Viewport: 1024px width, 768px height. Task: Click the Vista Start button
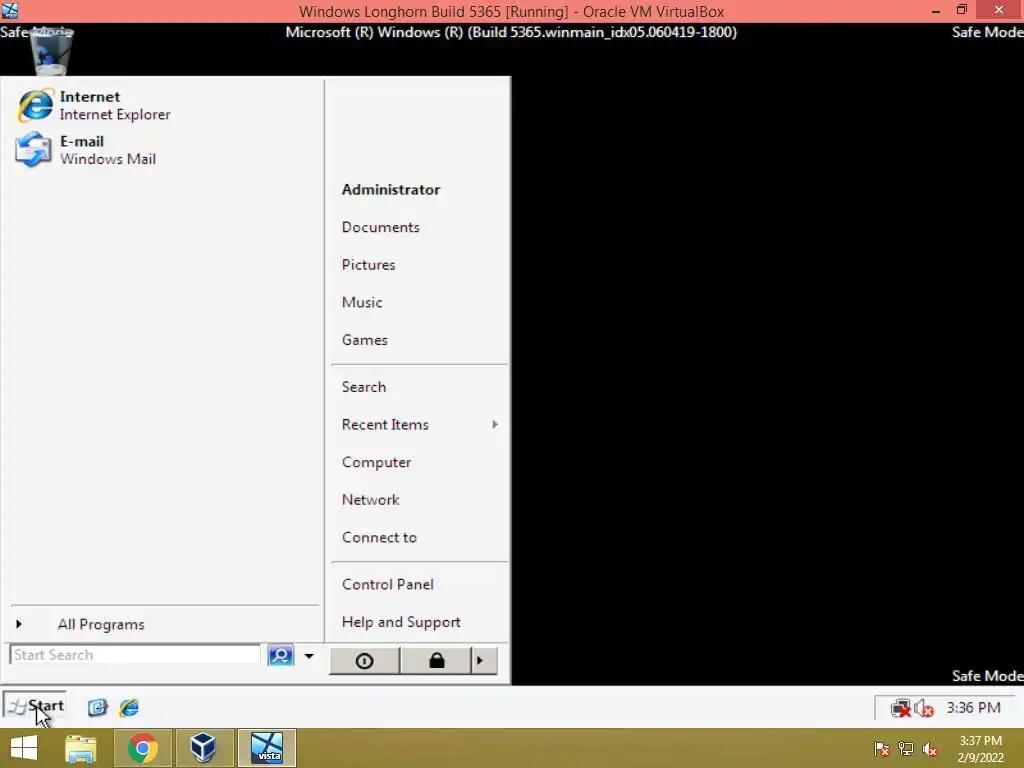tap(35, 706)
